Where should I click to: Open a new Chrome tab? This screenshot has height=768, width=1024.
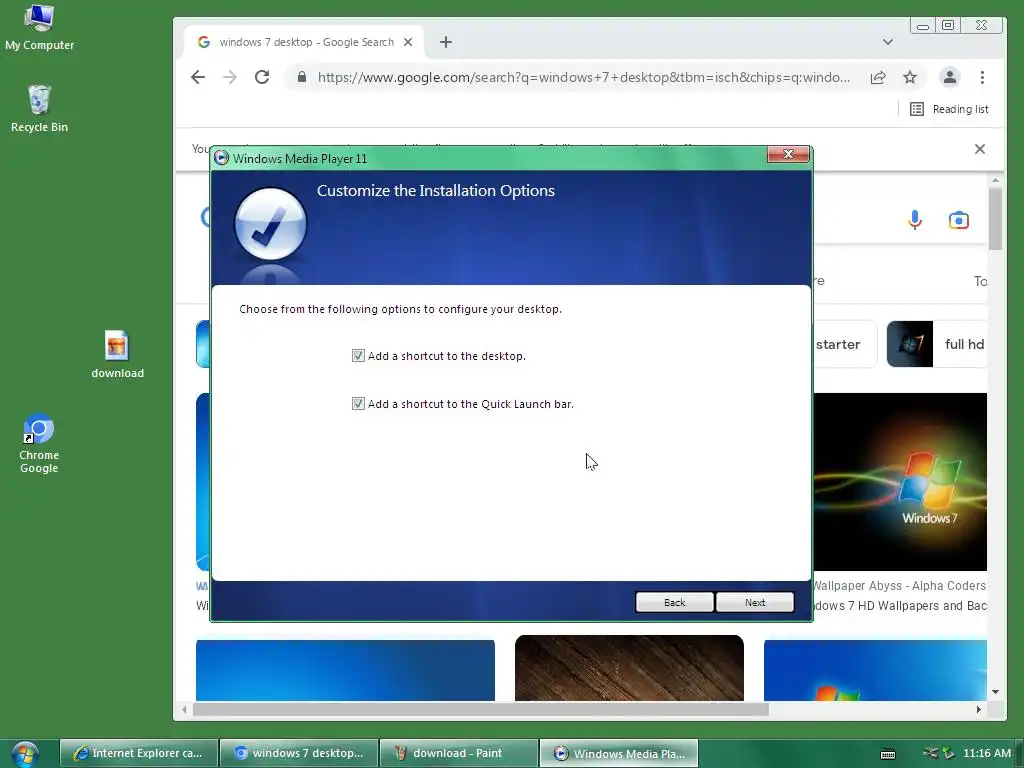(446, 42)
